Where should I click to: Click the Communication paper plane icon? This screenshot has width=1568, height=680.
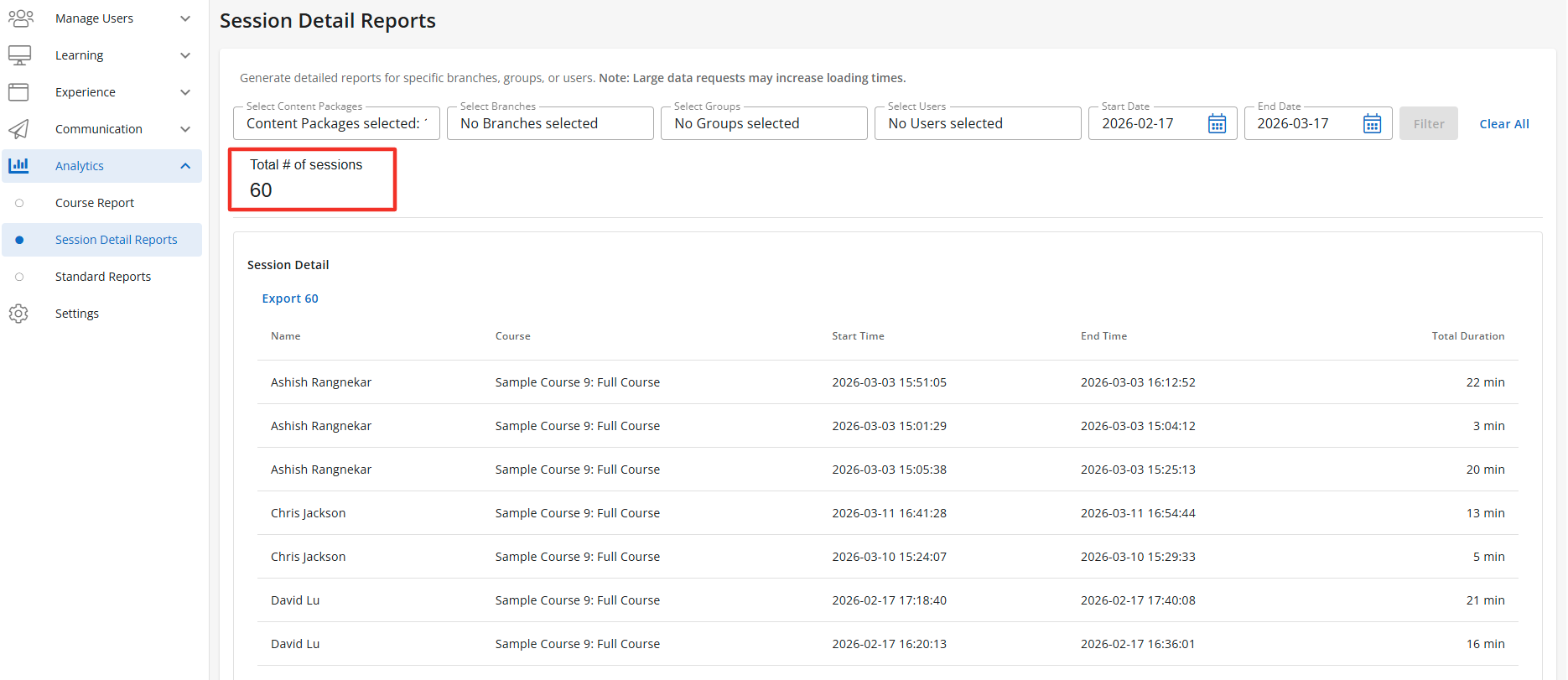click(18, 129)
